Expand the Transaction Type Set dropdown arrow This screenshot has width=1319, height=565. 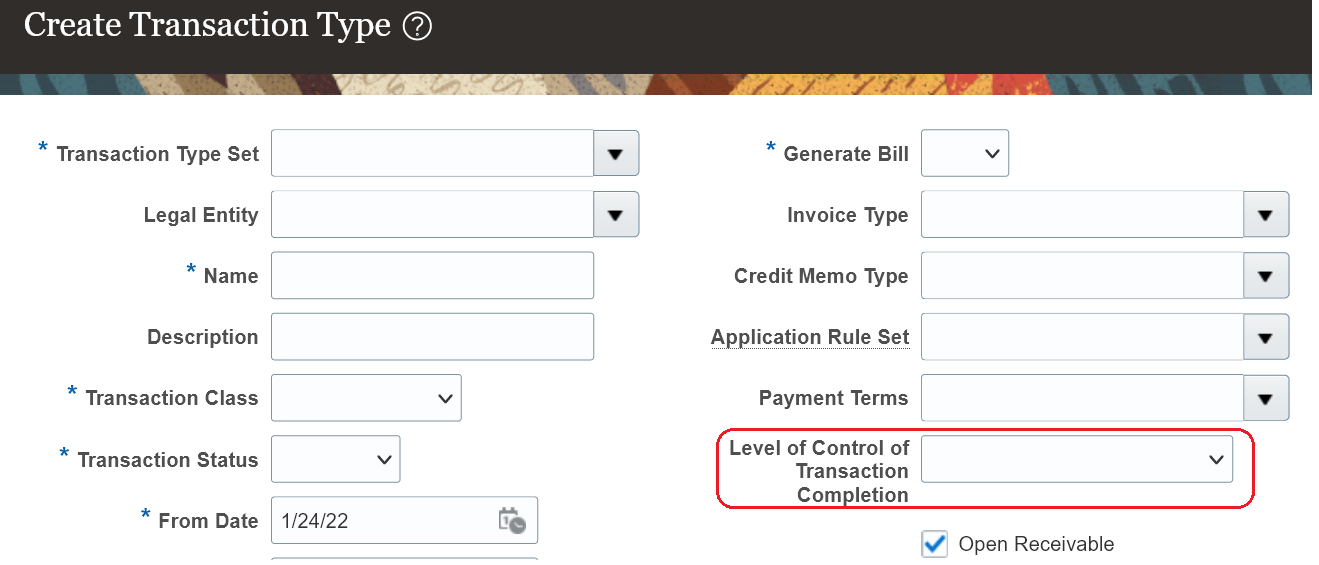(x=616, y=154)
